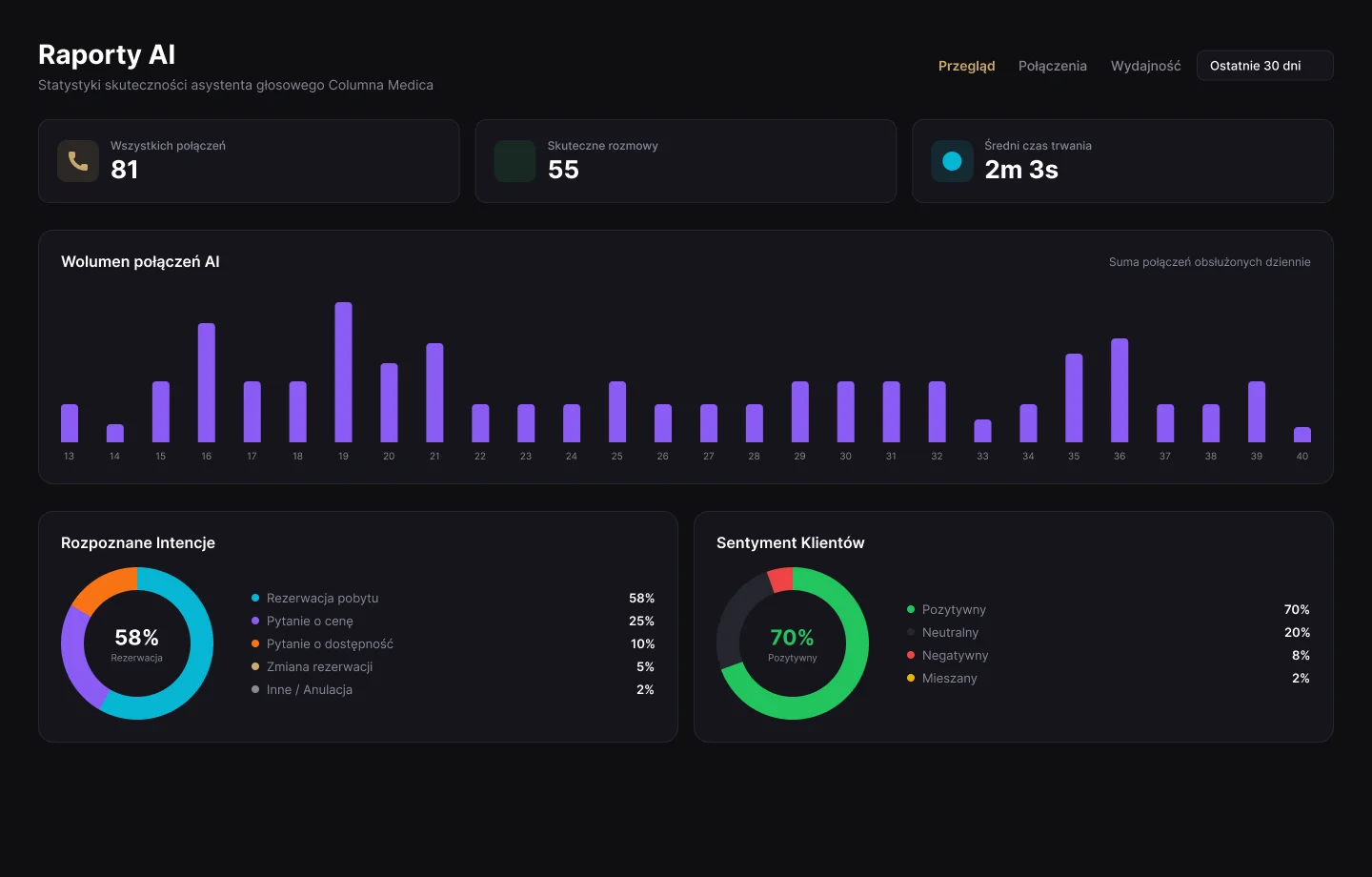Click the Pytanie o dostępność legend label

pos(330,643)
